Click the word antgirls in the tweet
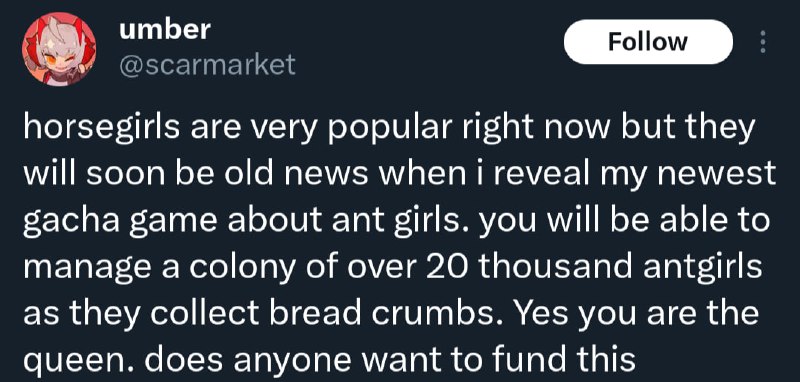This screenshot has width=800, height=382. 703,269
